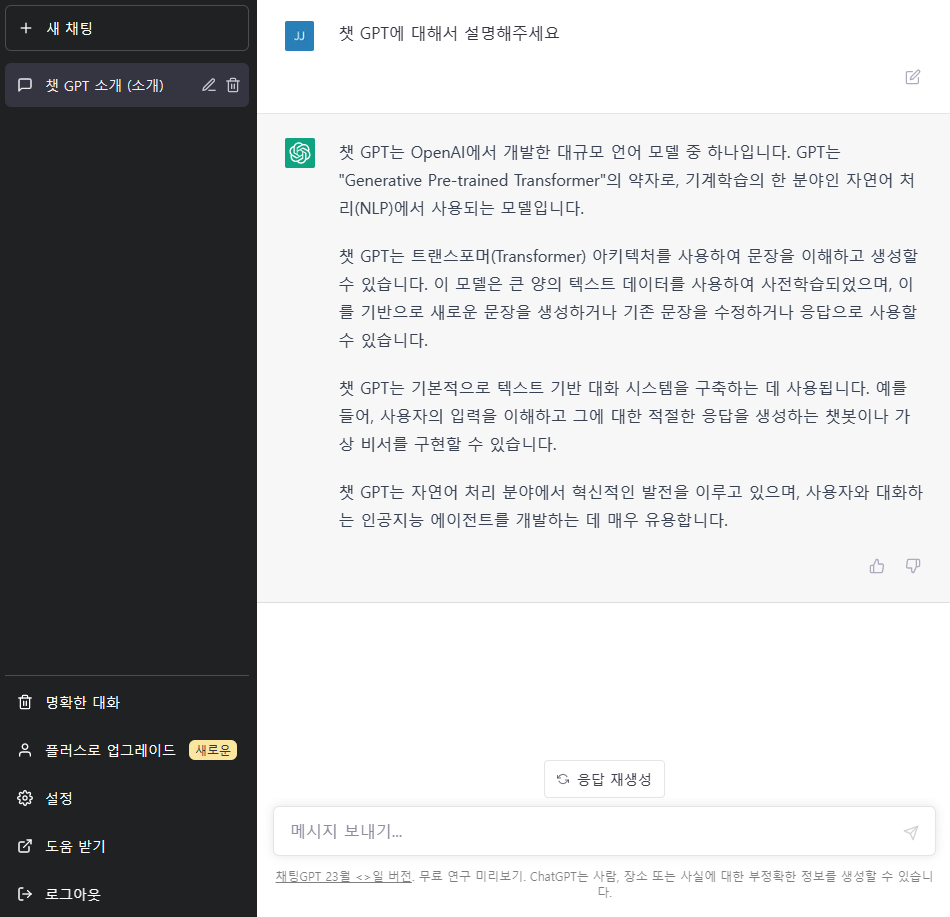The height and width of the screenshot is (917, 950).
Task: Regenerate response with 응답 재생성 button
Action: tap(604, 779)
